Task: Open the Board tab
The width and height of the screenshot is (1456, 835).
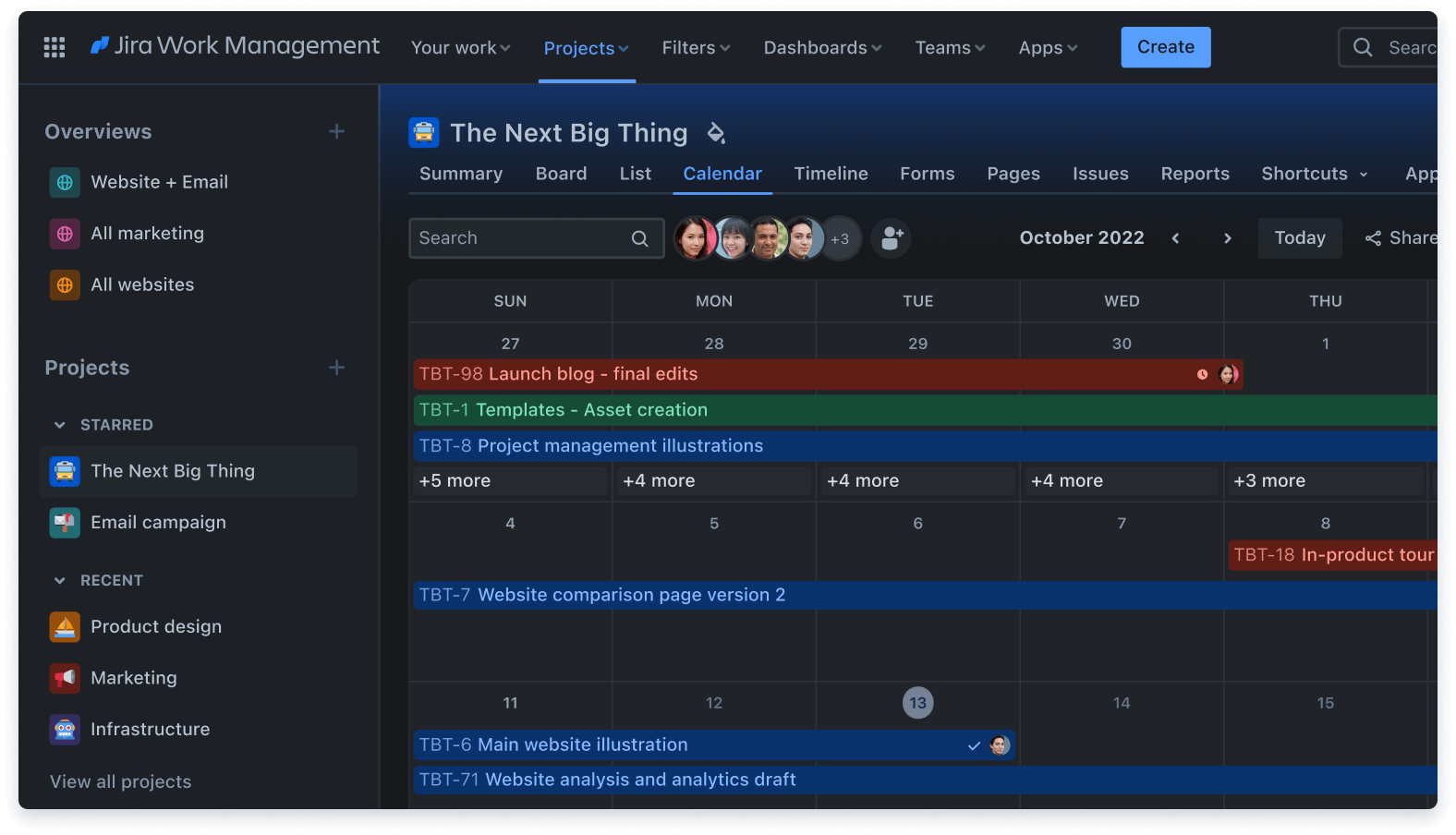Action: pyautogui.click(x=561, y=174)
